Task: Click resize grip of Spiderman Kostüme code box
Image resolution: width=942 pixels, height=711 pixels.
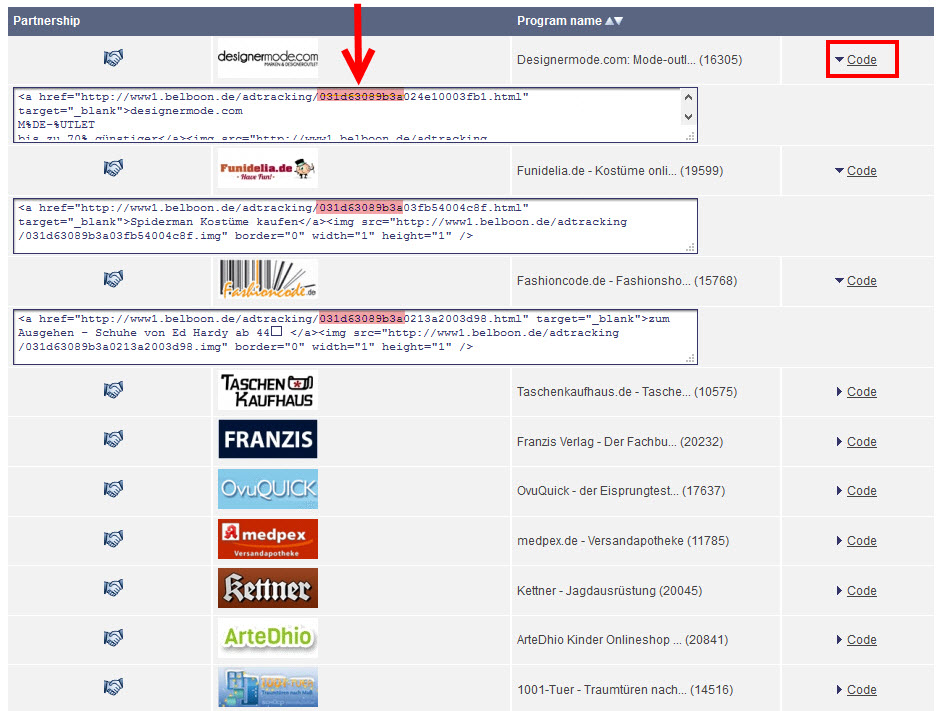Action: [691, 247]
